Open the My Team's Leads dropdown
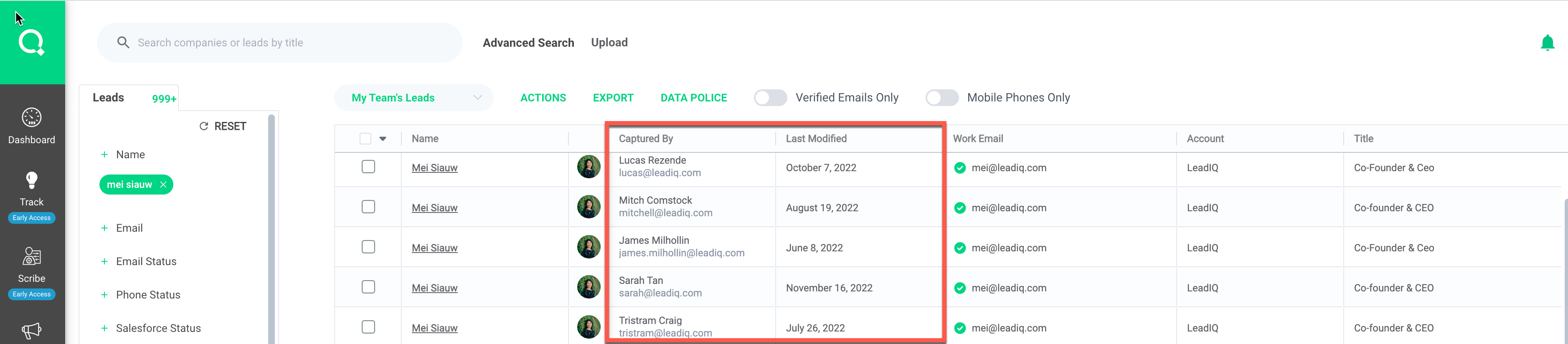 [x=414, y=97]
